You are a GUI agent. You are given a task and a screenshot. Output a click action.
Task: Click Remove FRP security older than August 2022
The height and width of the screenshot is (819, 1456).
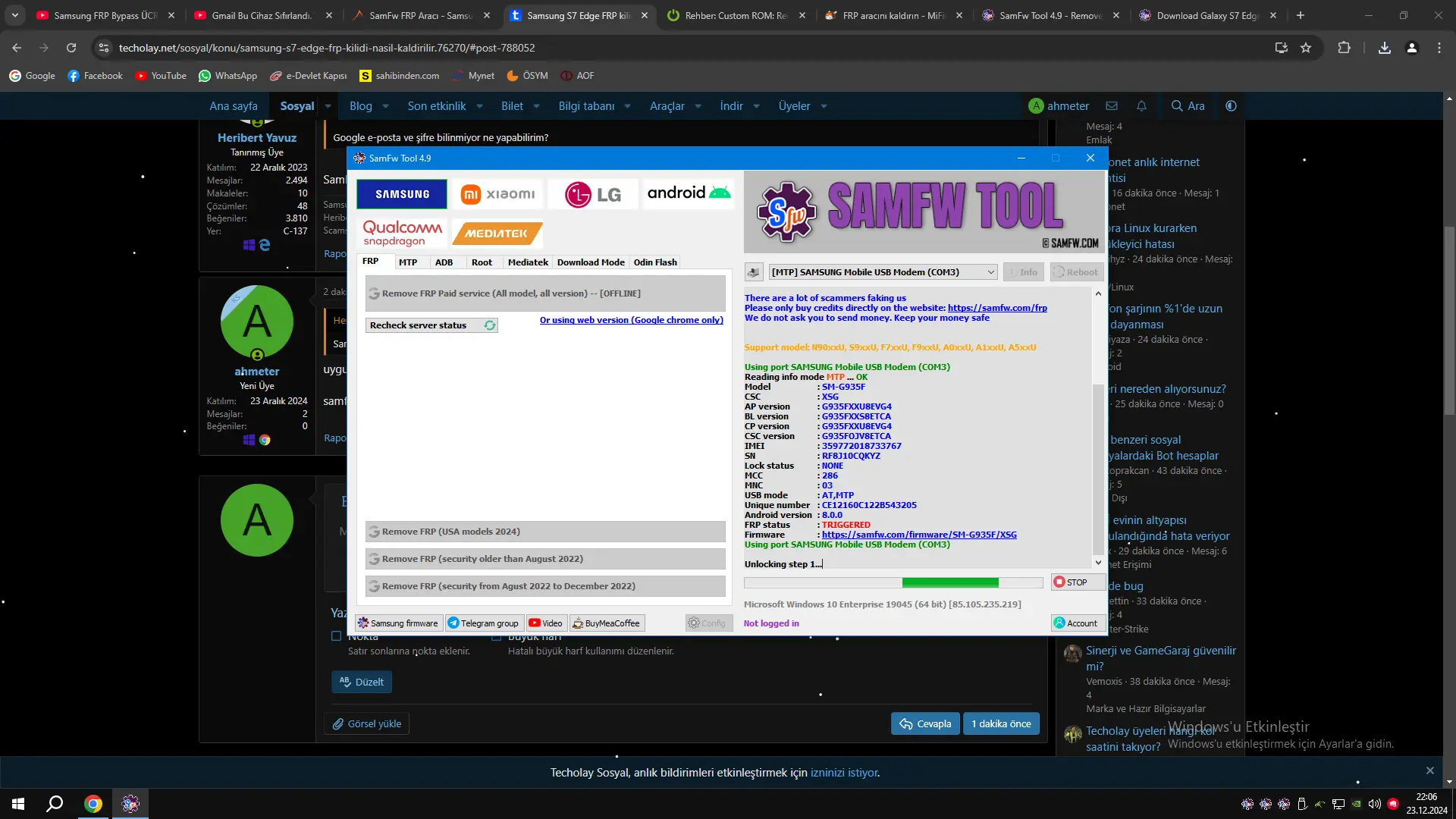click(545, 559)
